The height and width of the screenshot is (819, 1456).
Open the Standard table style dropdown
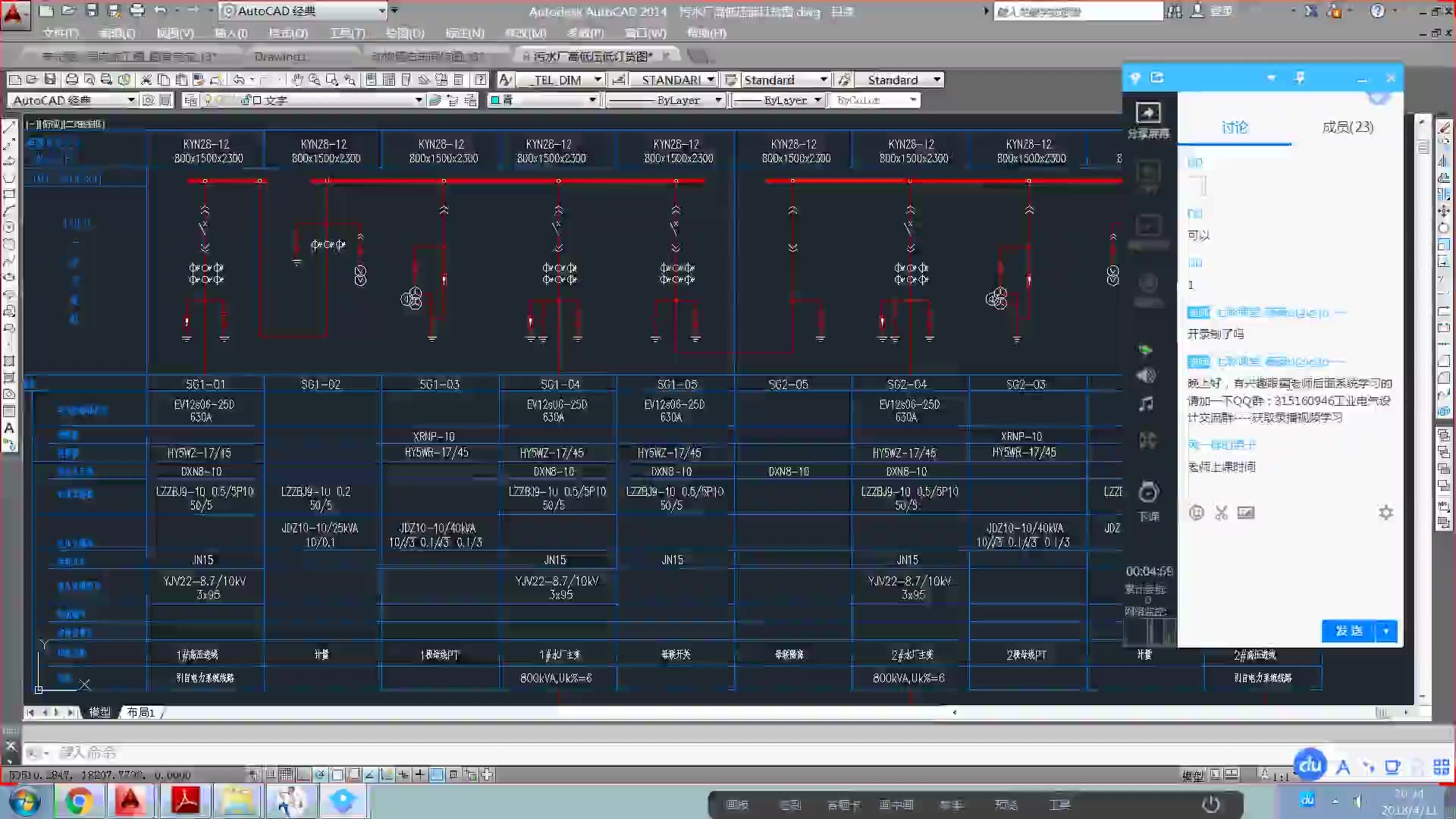[x=824, y=80]
